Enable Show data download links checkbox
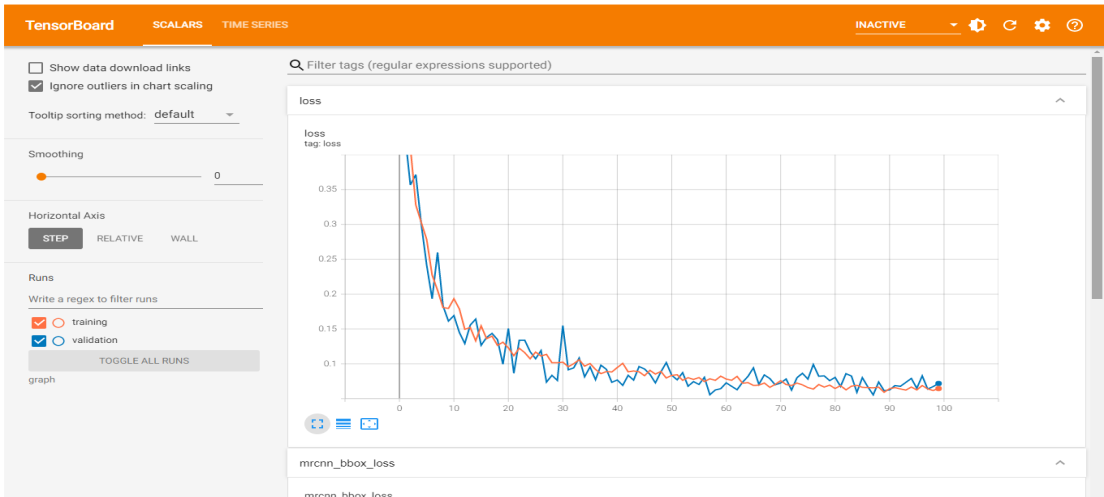This screenshot has width=1104, height=497. tap(36, 68)
